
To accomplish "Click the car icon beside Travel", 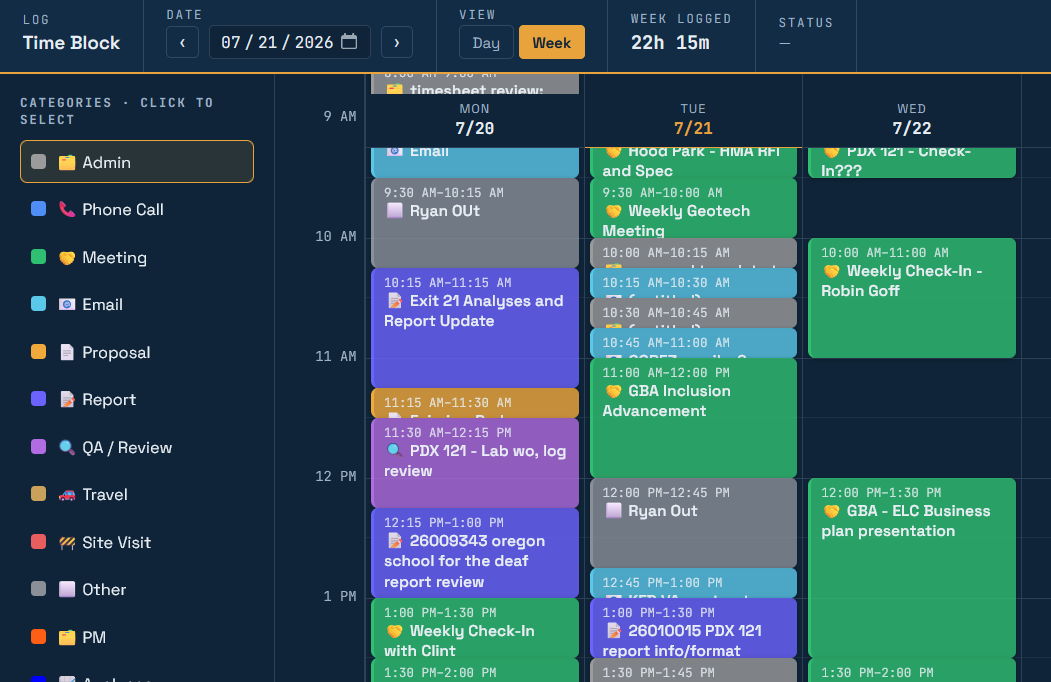I will [67, 495].
